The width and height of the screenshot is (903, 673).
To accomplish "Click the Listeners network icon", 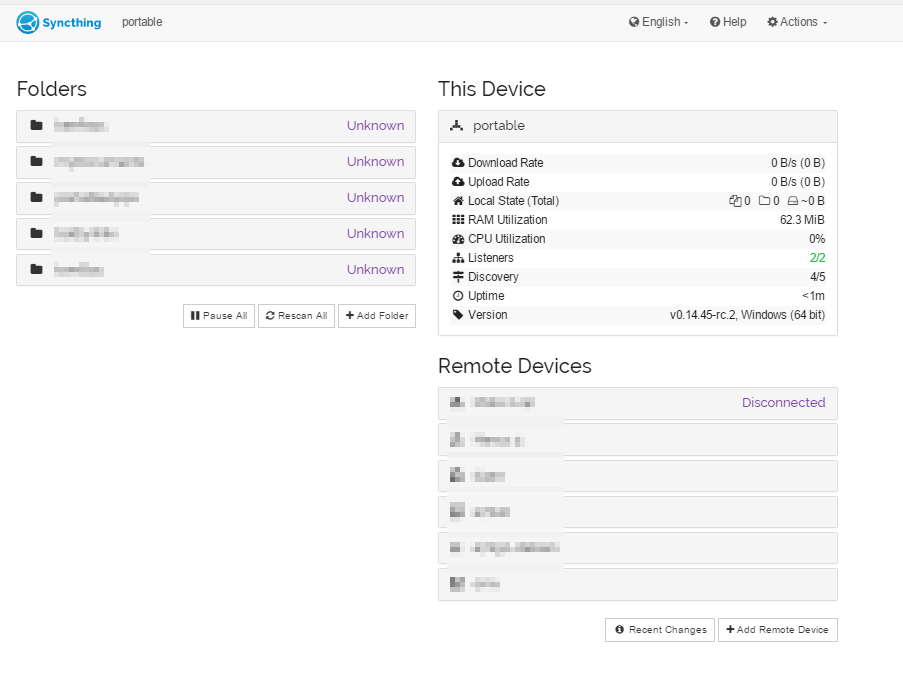I will 456,257.
